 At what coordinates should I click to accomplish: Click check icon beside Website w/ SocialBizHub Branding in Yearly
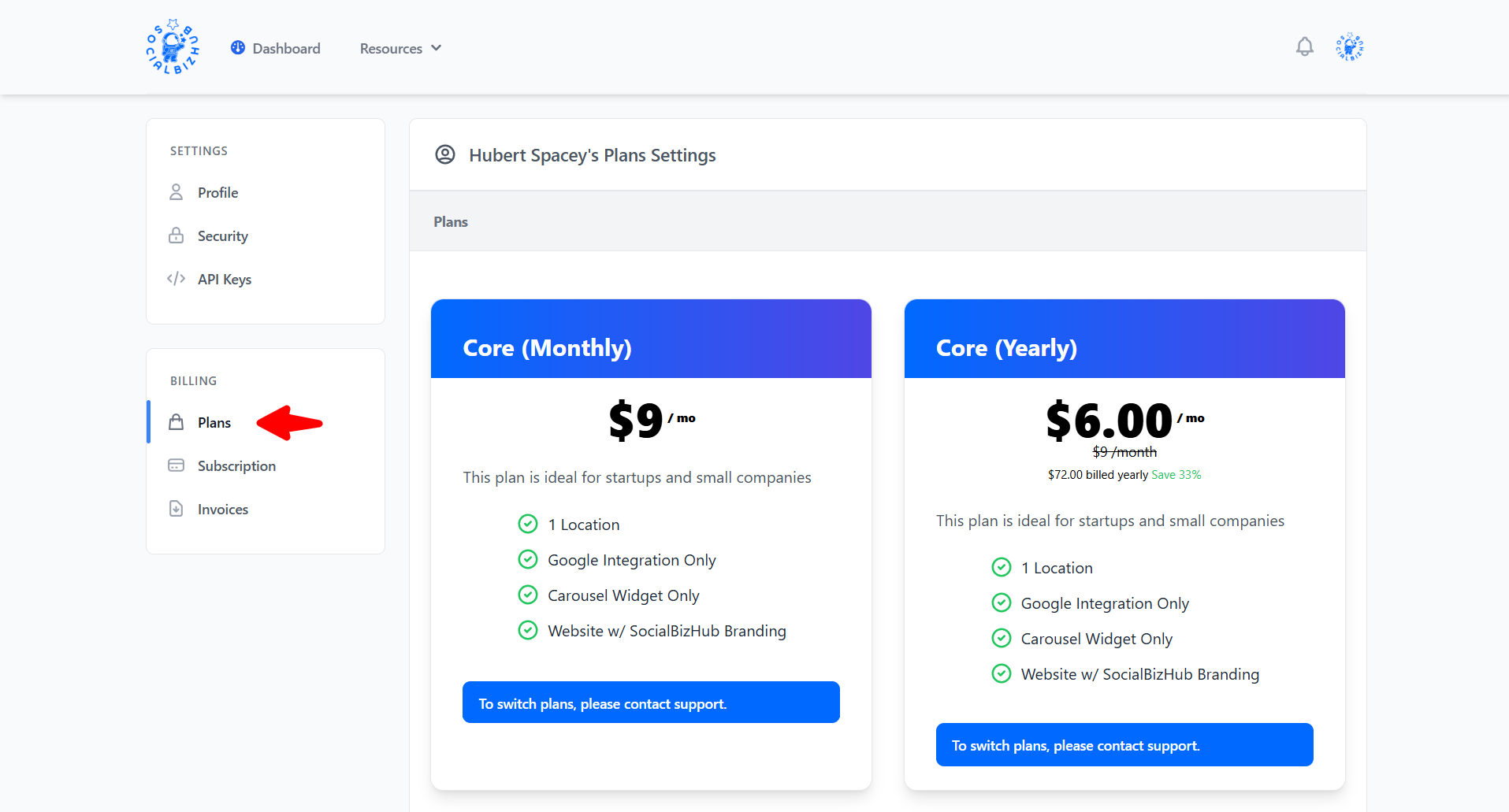[x=1002, y=673]
